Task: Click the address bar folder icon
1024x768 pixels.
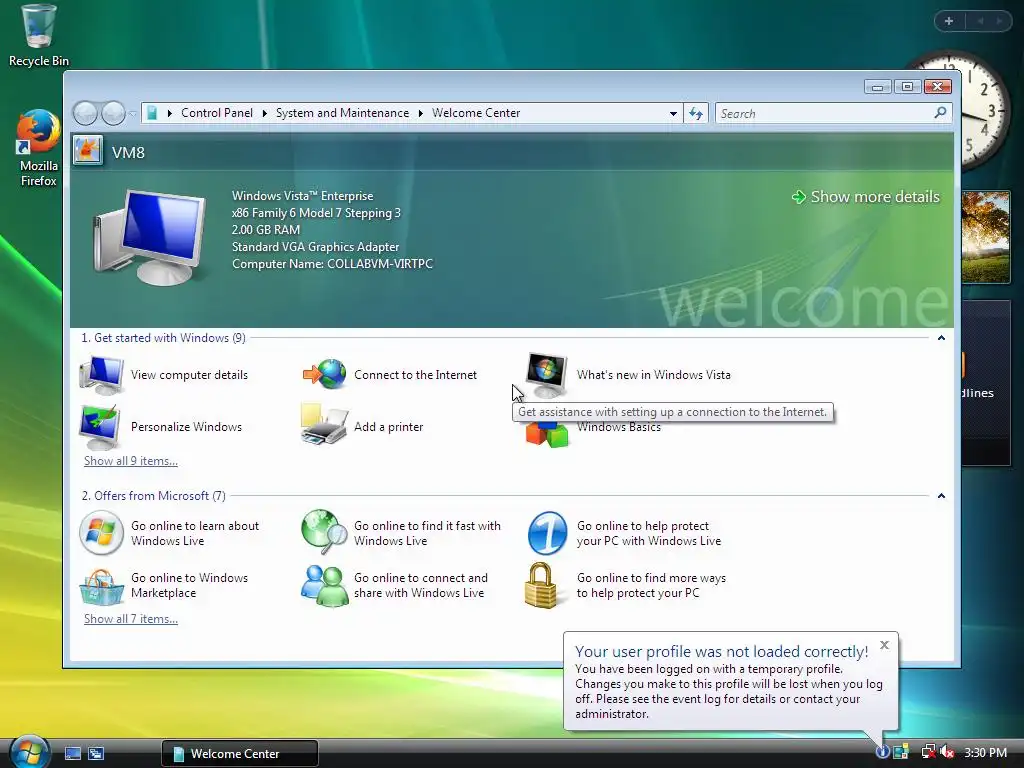Action: (152, 113)
